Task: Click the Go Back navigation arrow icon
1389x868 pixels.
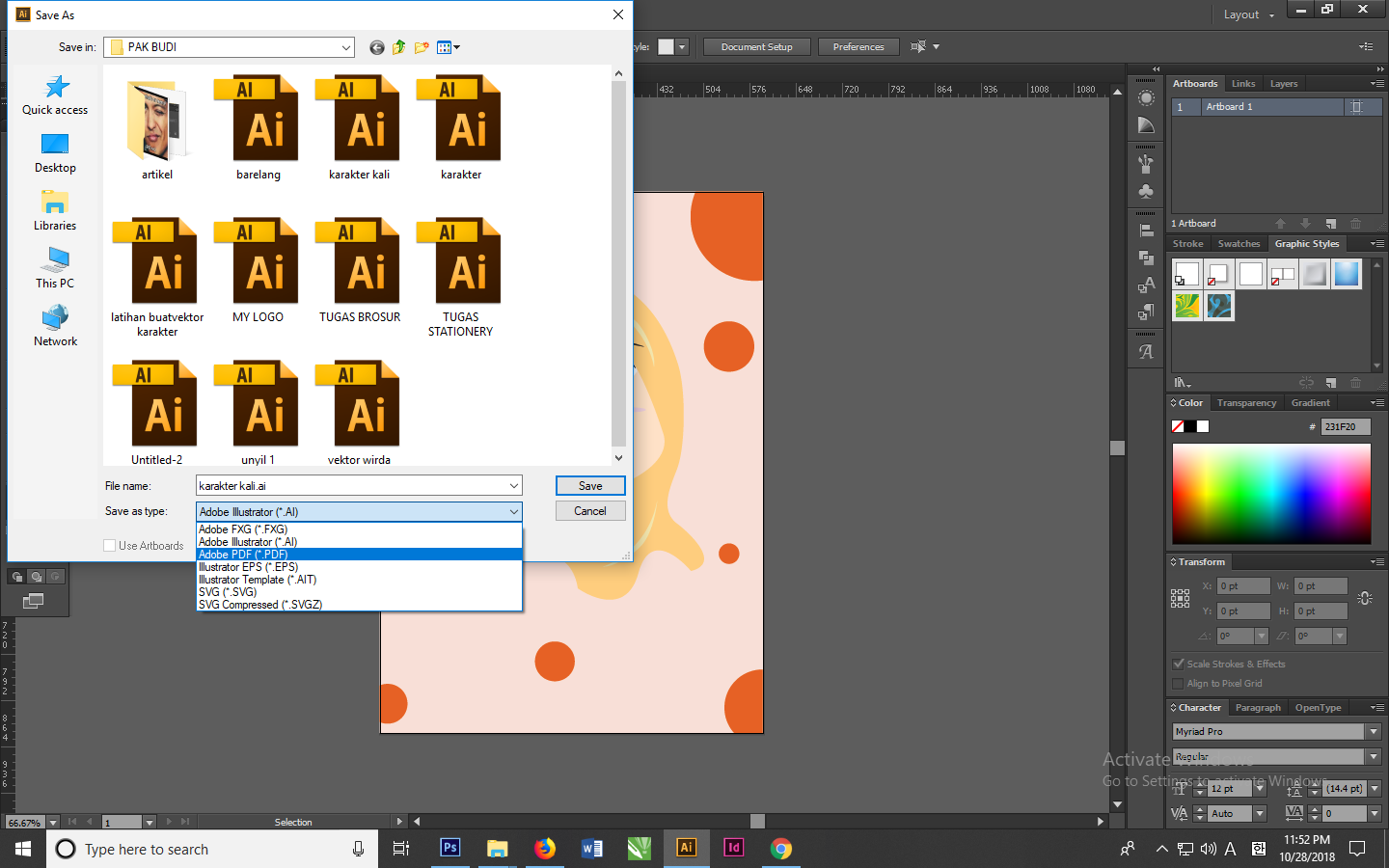Action: point(376,46)
